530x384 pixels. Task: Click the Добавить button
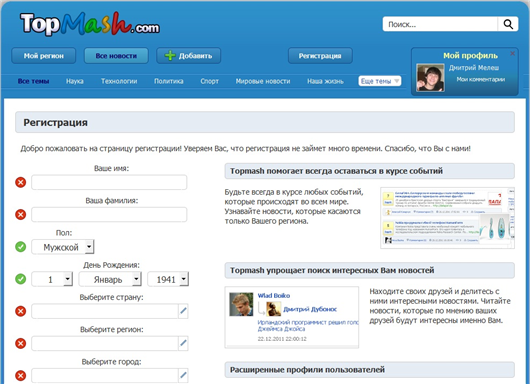[188, 55]
